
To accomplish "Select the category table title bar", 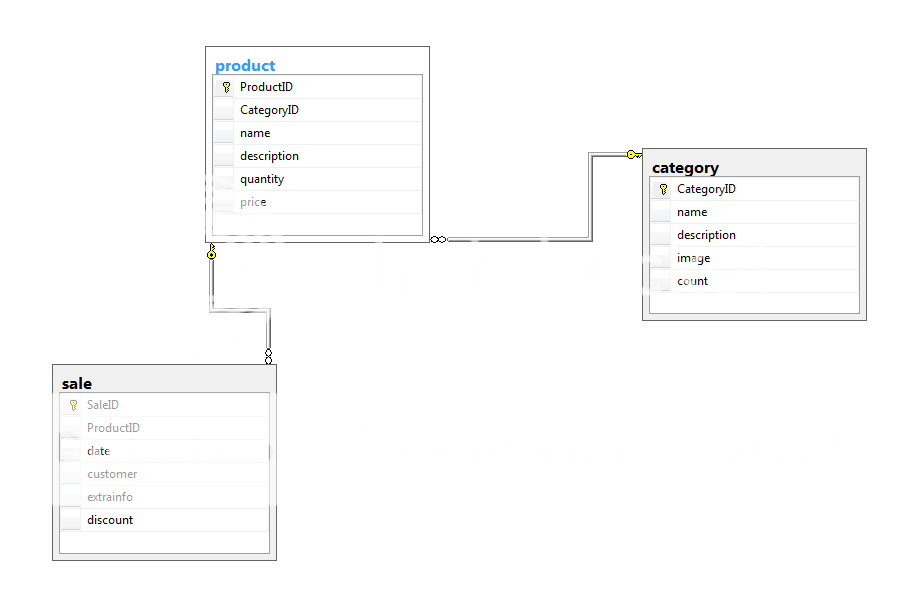I will [x=685, y=167].
